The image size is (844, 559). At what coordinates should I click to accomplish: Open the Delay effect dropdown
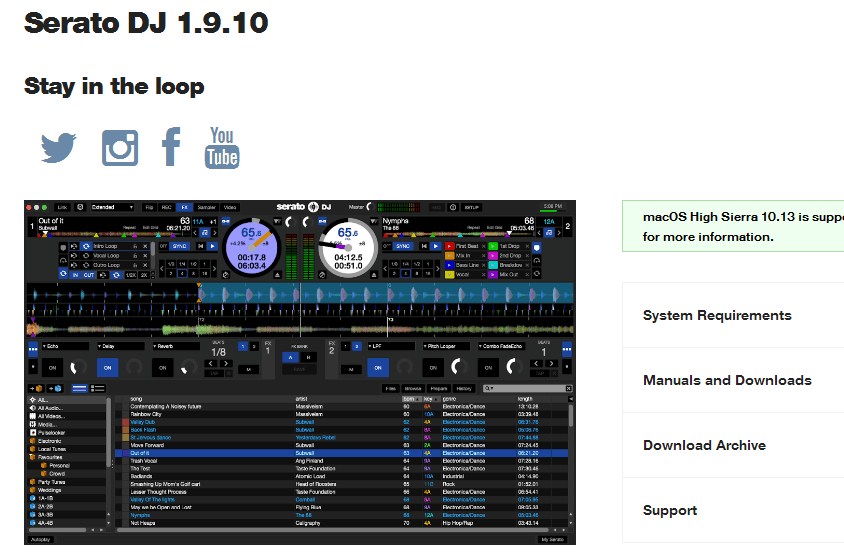point(121,346)
